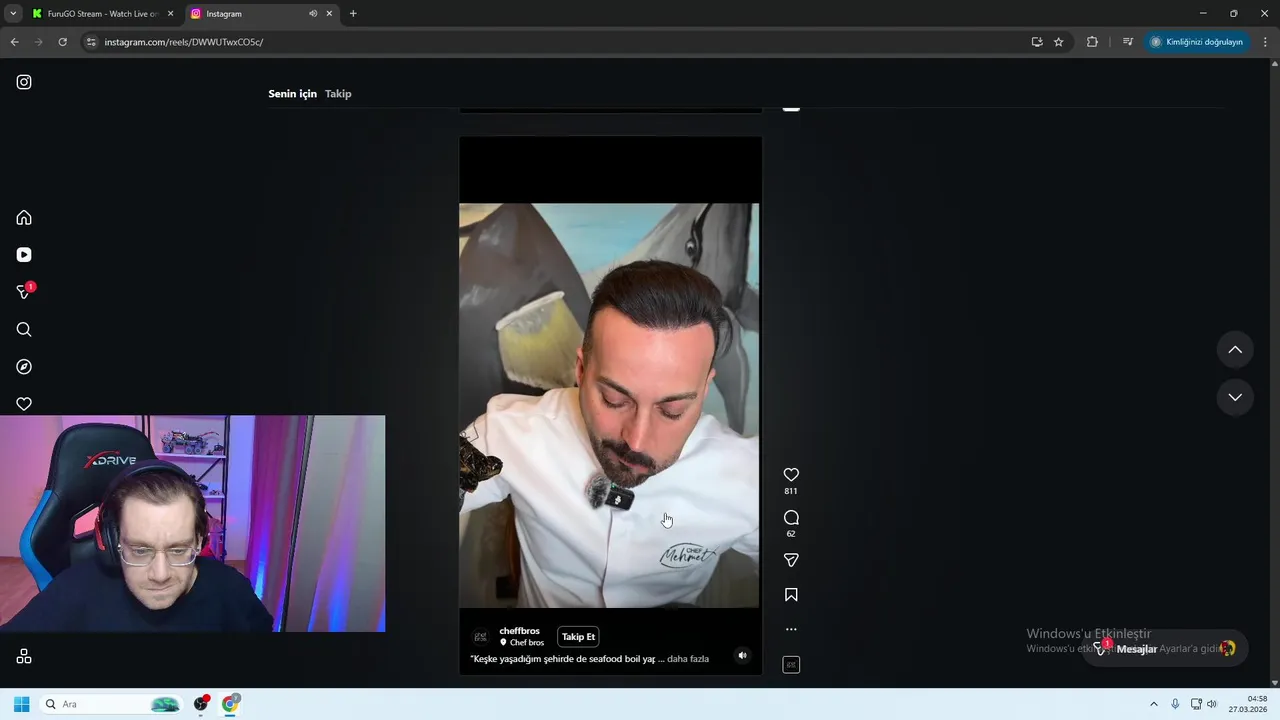Open the Chrome icon in the taskbar
This screenshot has width=1280, height=720.
point(231,704)
